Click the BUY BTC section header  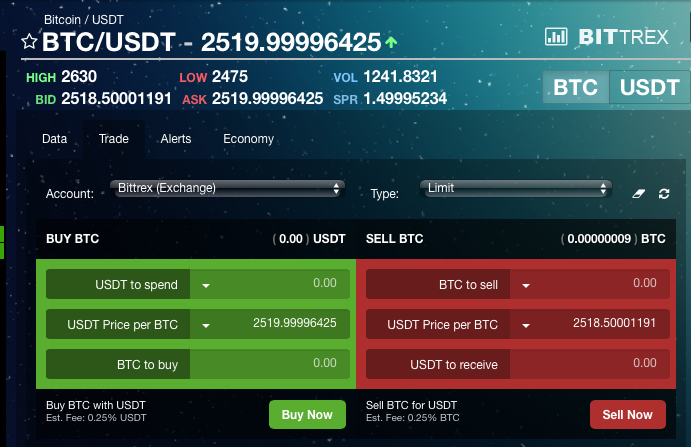73,239
